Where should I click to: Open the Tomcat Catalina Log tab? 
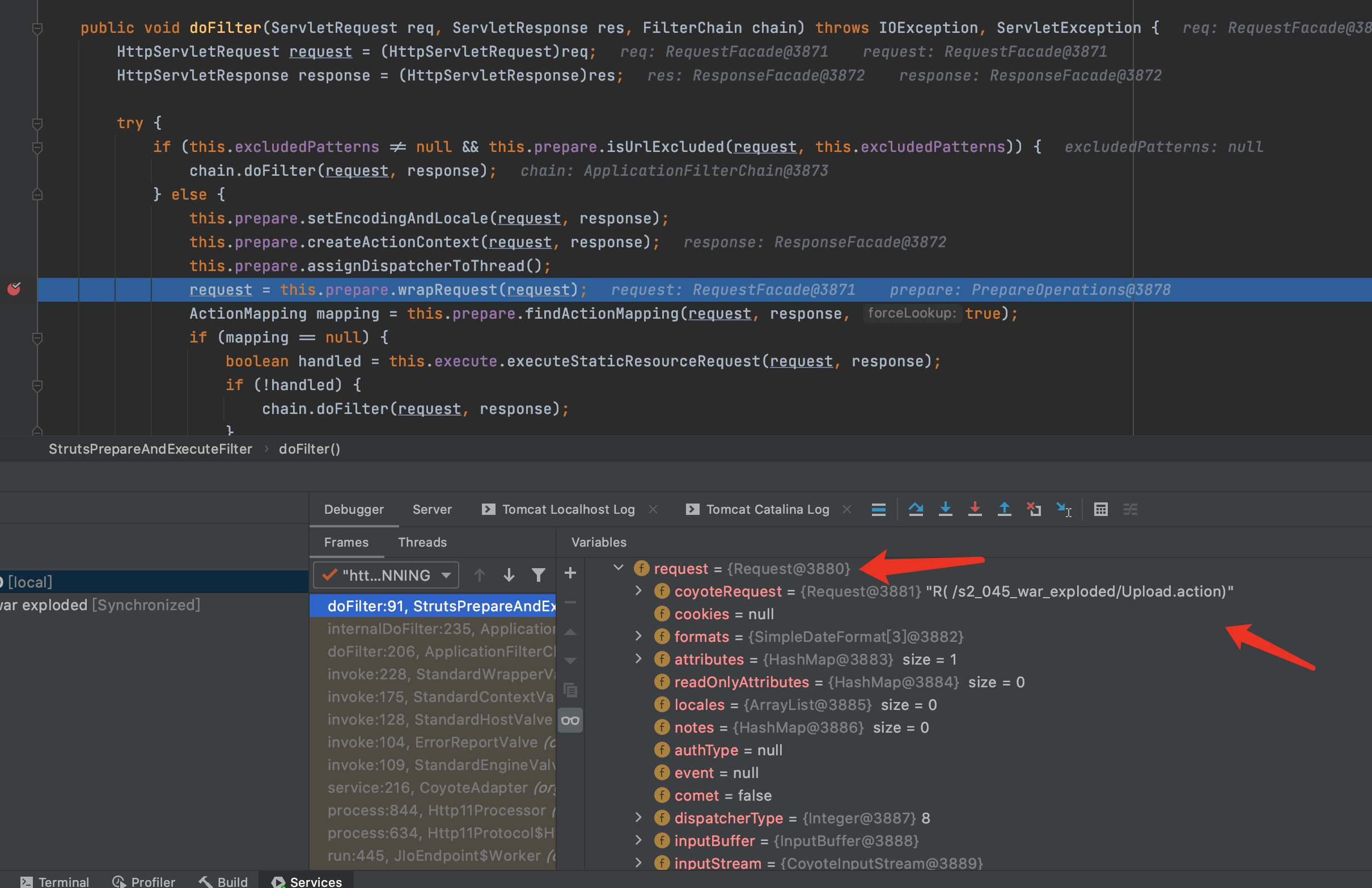(757, 509)
